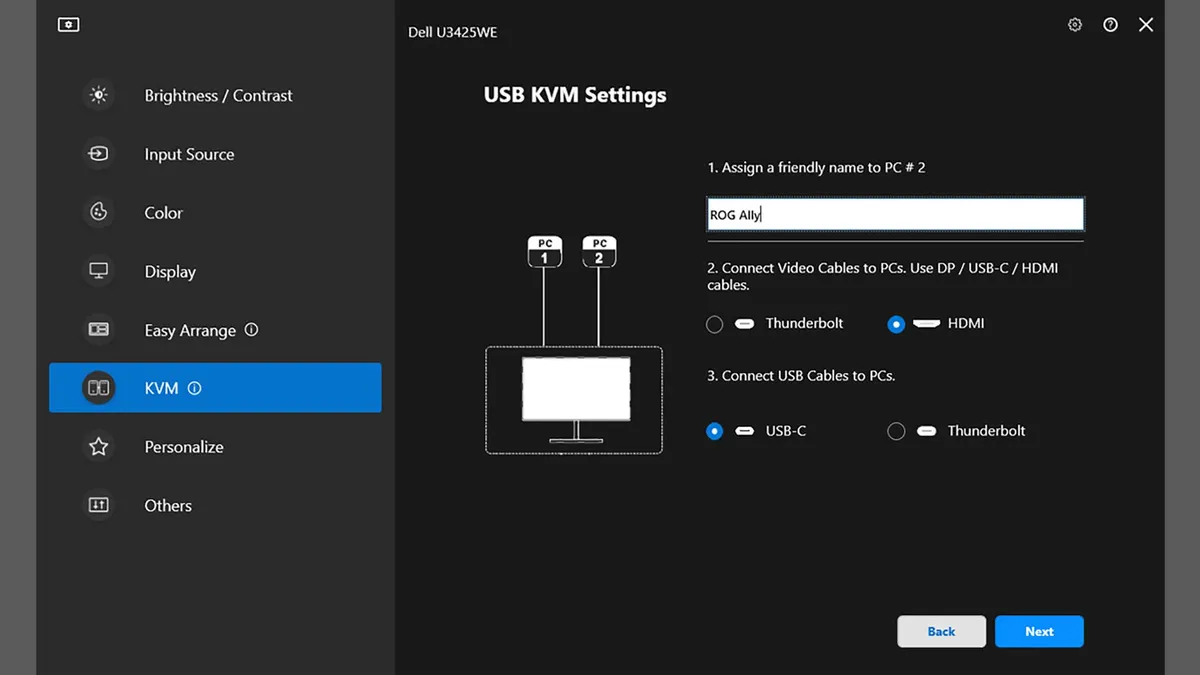
Task: Click the KVM section icon
Action: point(98,388)
